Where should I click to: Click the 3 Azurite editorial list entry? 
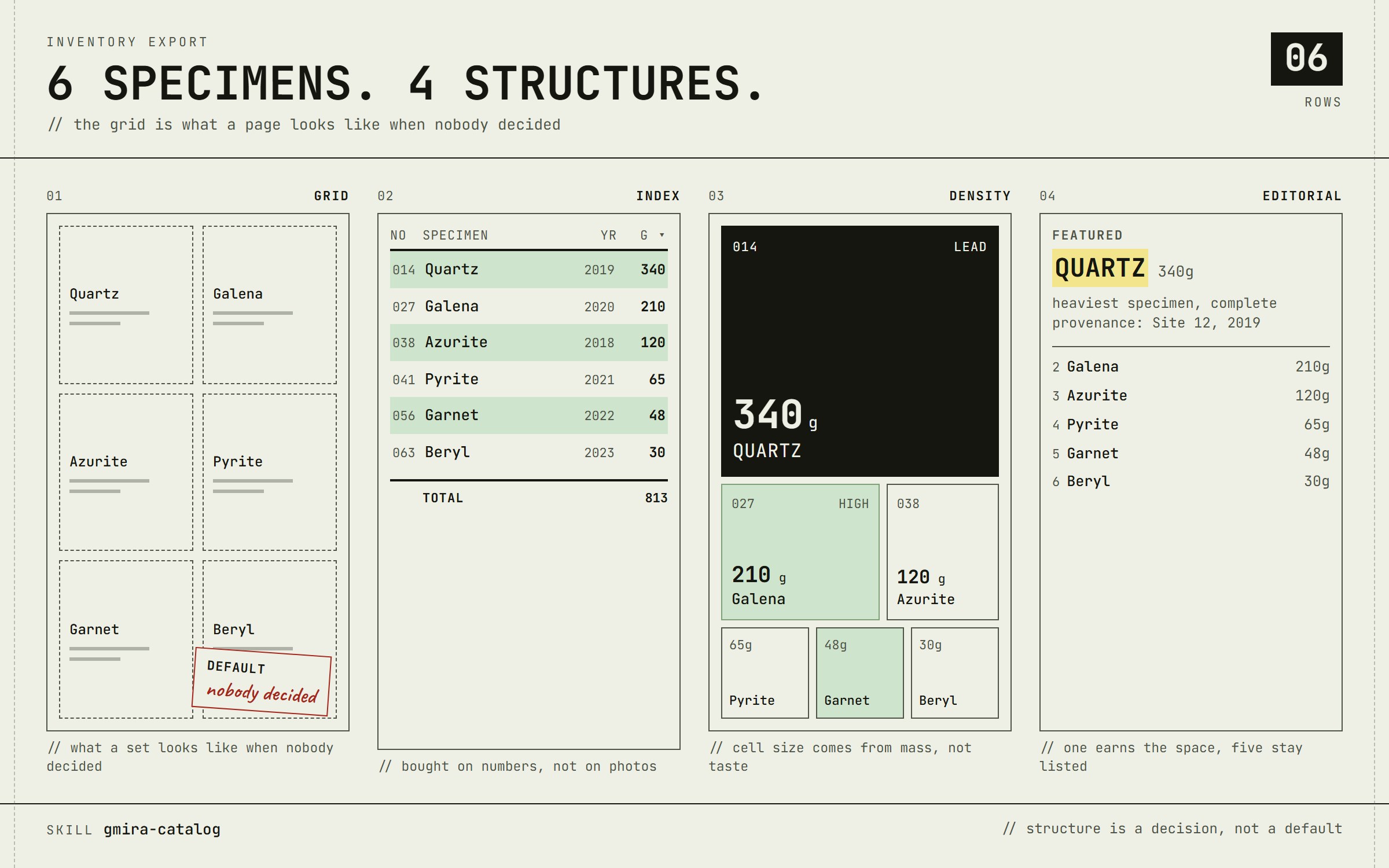(1190, 396)
